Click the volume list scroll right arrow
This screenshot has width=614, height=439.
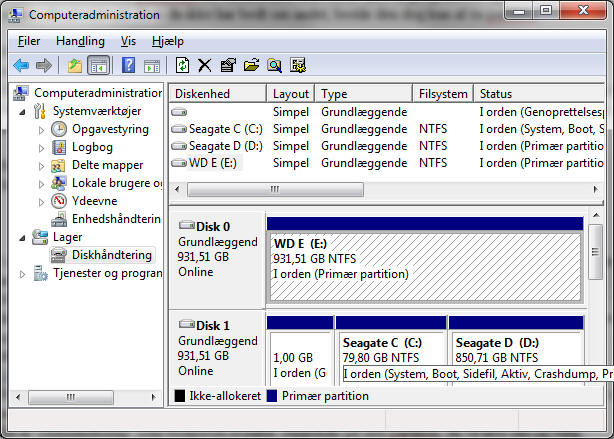[x=596, y=190]
